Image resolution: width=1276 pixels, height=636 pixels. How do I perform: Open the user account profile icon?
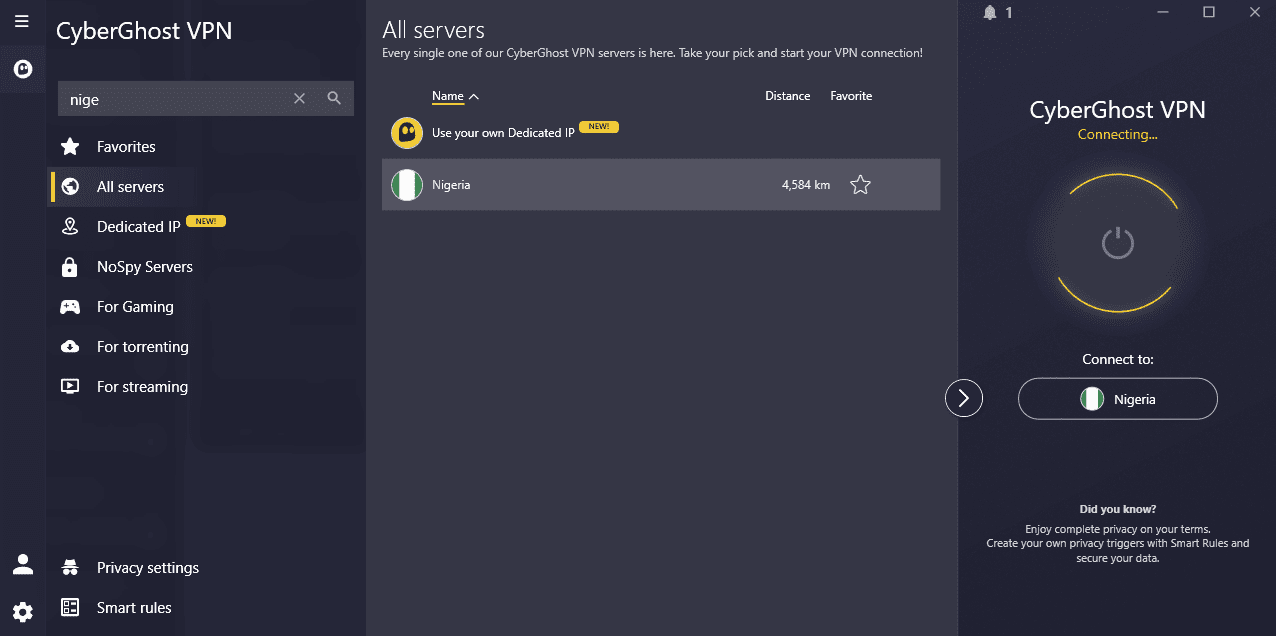click(x=22, y=565)
